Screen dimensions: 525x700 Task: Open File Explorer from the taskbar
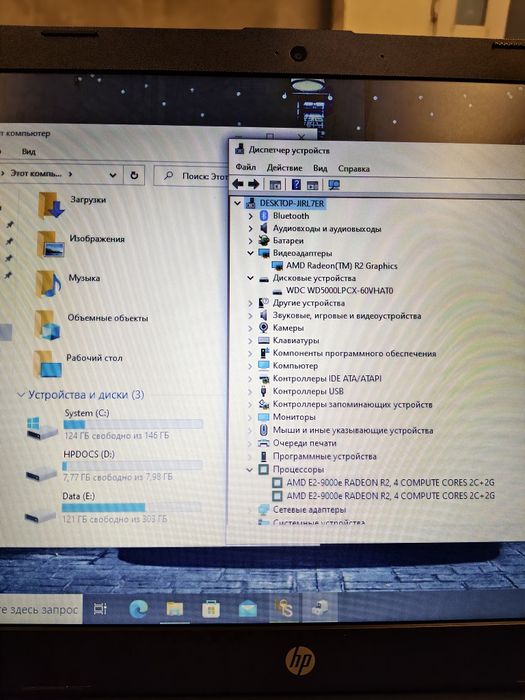[175, 609]
